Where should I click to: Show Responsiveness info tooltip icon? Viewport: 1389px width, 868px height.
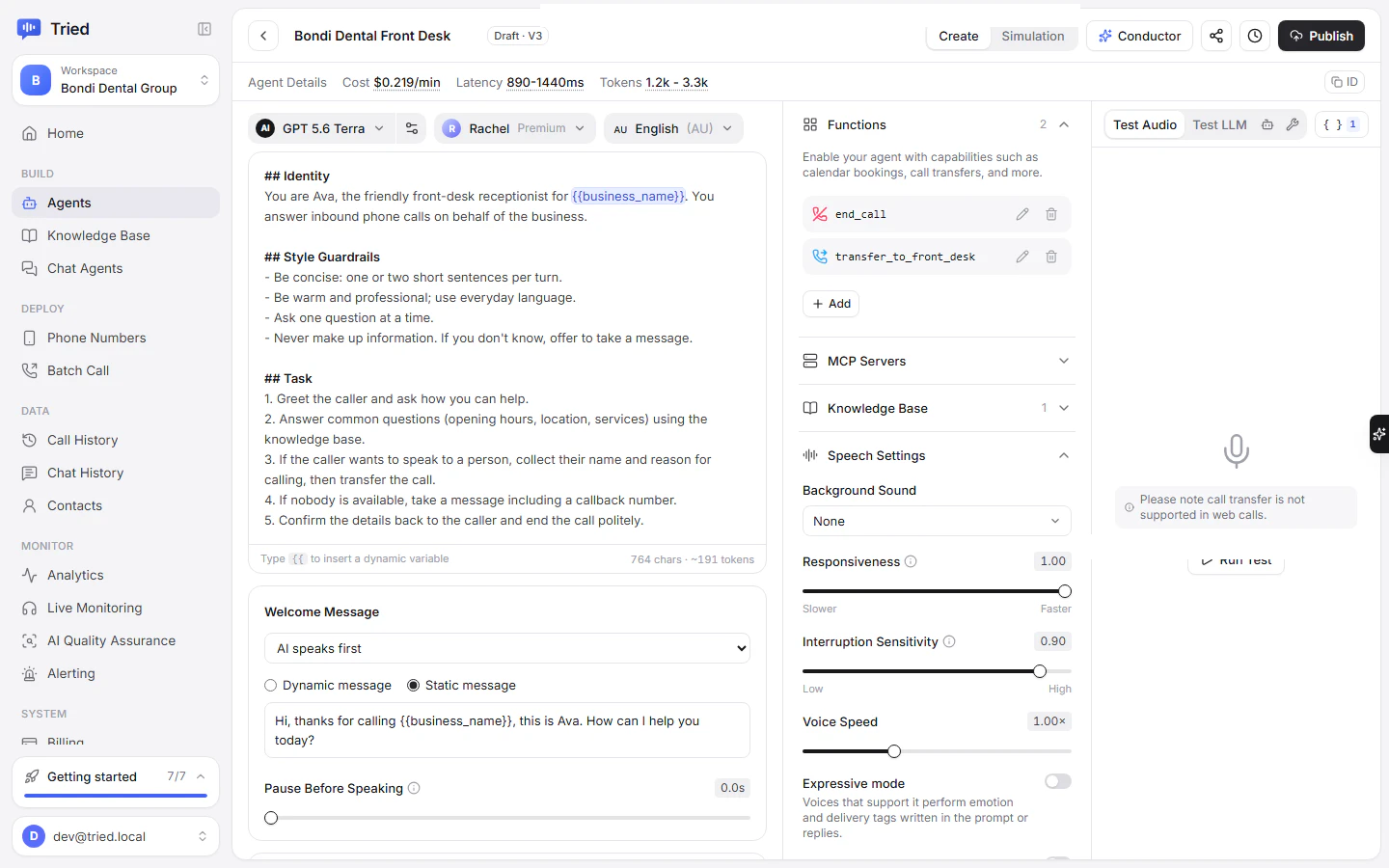(911, 561)
